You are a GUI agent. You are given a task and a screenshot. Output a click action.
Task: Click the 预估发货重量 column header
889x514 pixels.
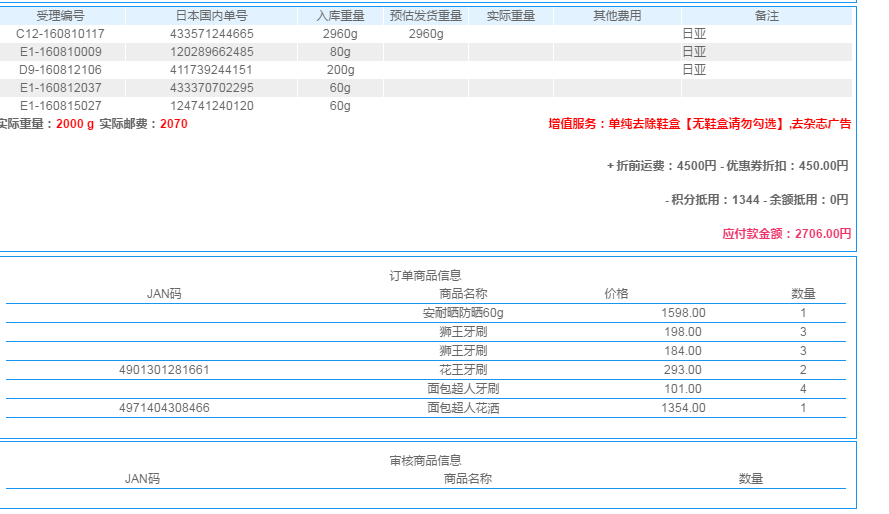click(426, 16)
